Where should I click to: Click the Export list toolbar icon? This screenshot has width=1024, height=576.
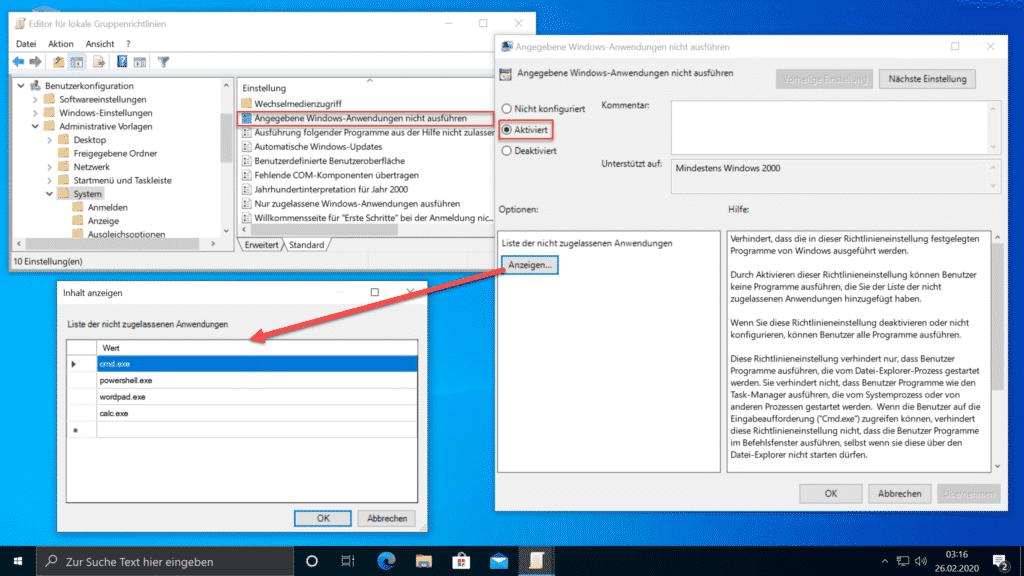[x=99, y=62]
